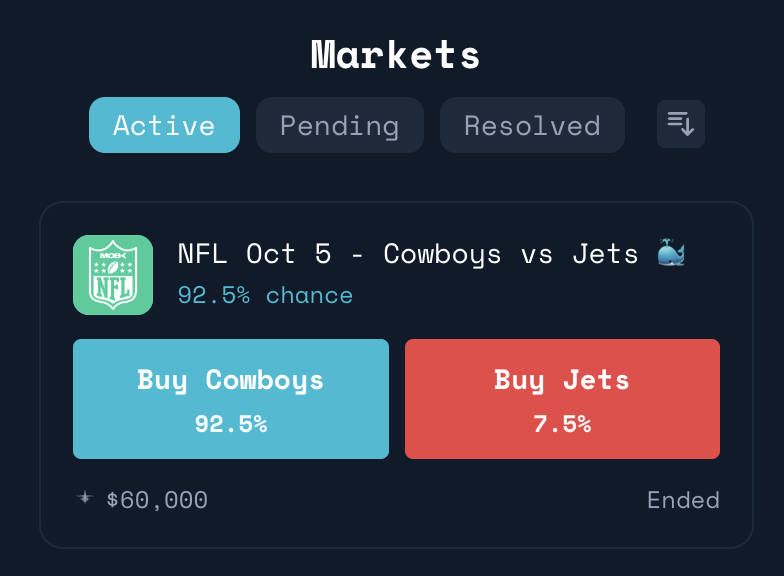Click the whale emoji icon
The height and width of the screenshot is (576, 784).
pyautogui.click(x=671, y=254)
